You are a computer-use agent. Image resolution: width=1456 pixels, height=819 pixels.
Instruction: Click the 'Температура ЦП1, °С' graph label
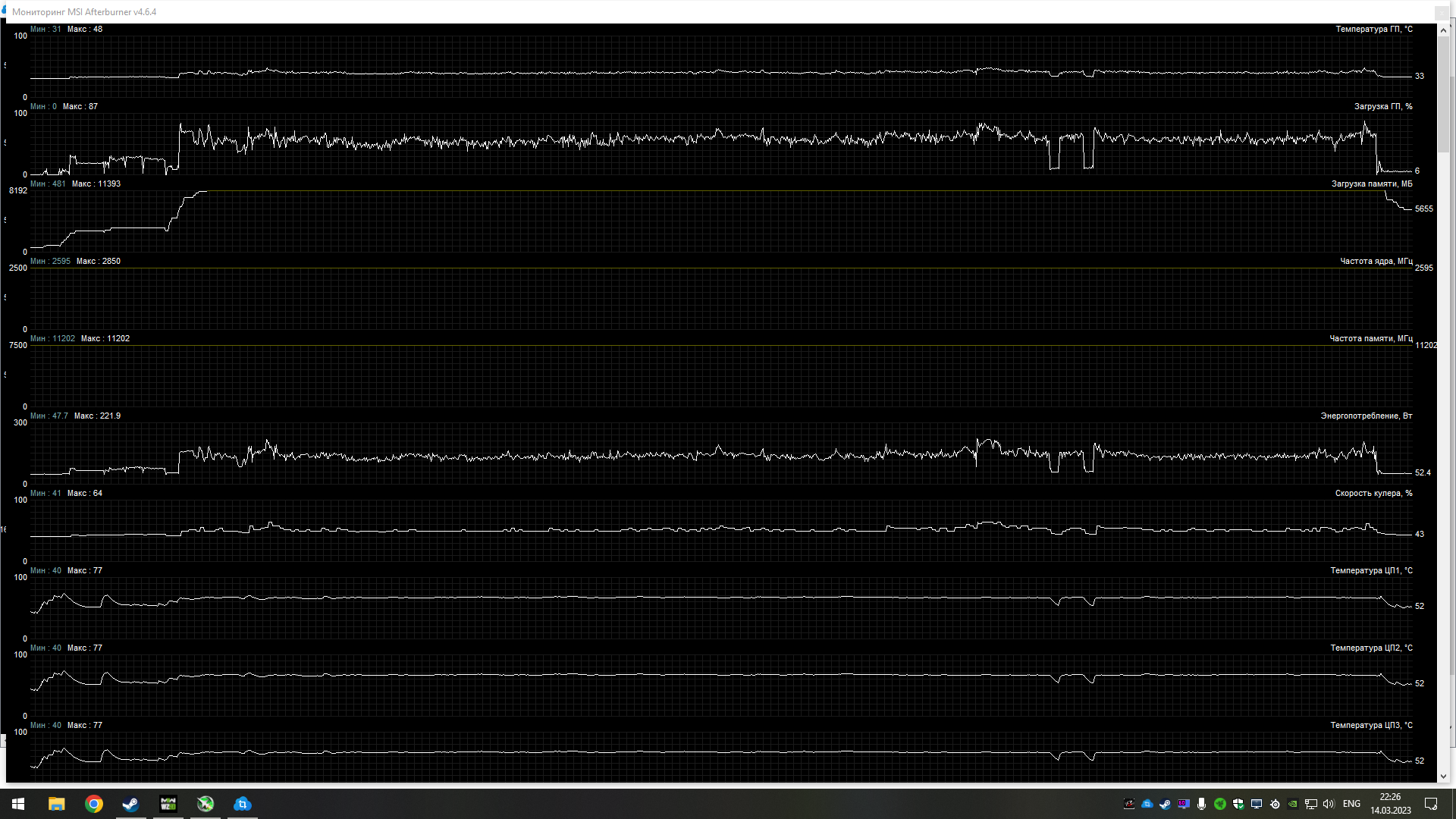click(x=1372, y=571)
